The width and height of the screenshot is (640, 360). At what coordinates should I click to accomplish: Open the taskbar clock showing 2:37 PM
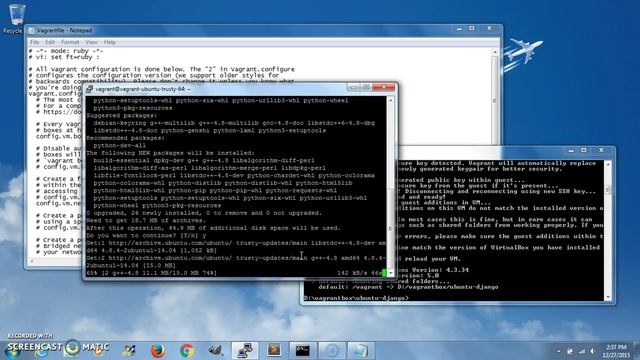coord(617,351)
